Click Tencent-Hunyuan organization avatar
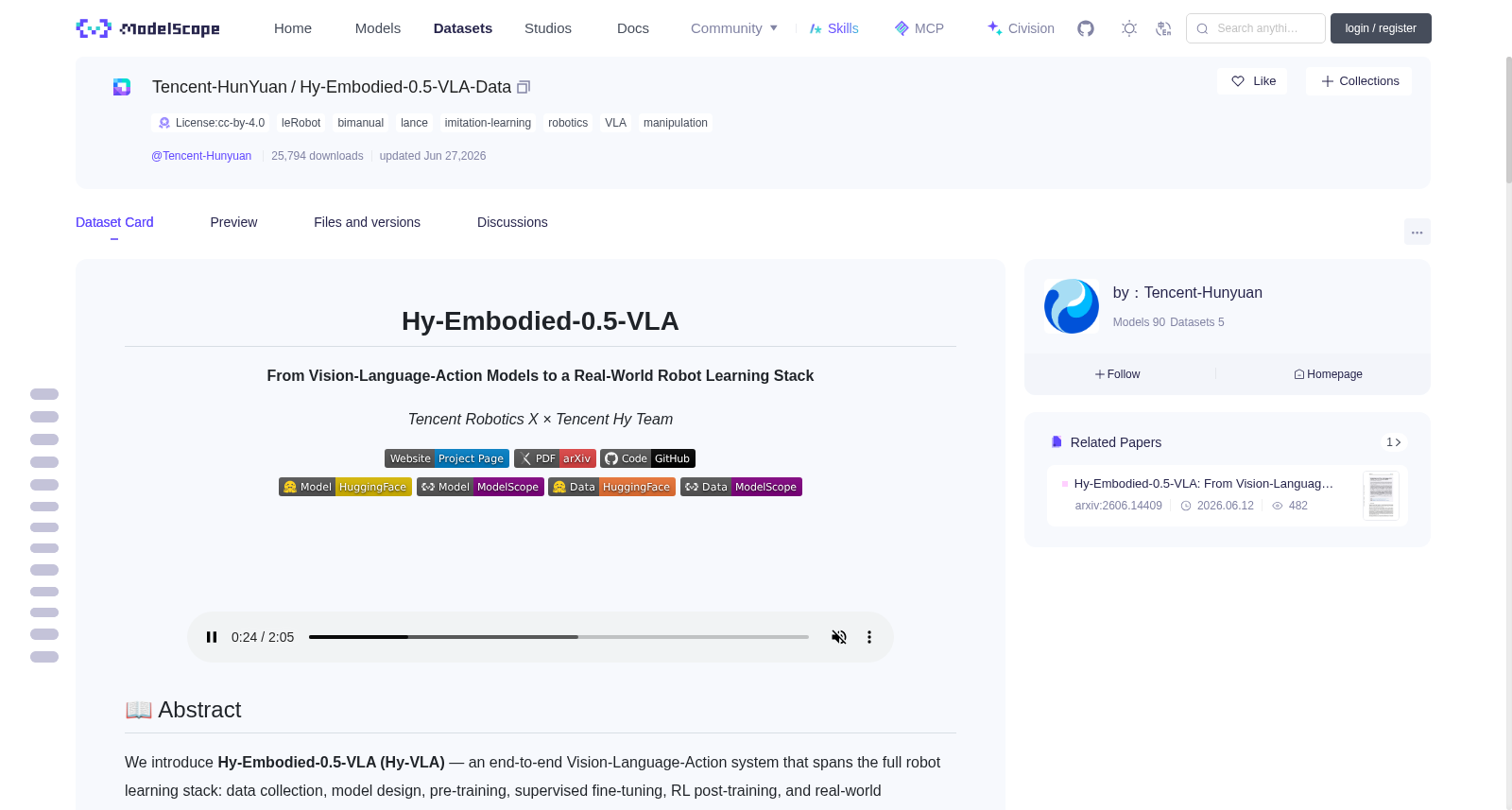Viewport: 1512px width, 810px height. coord(1072,306)
